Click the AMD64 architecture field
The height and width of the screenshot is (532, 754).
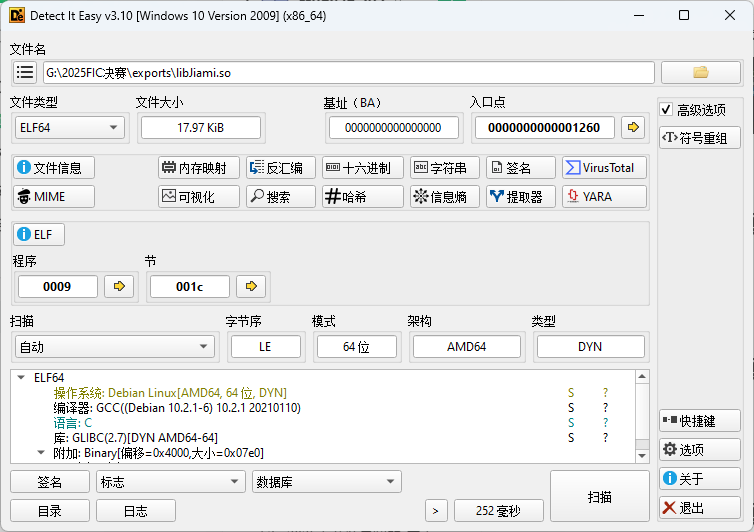pyautogui.click(x=466, y=347)
